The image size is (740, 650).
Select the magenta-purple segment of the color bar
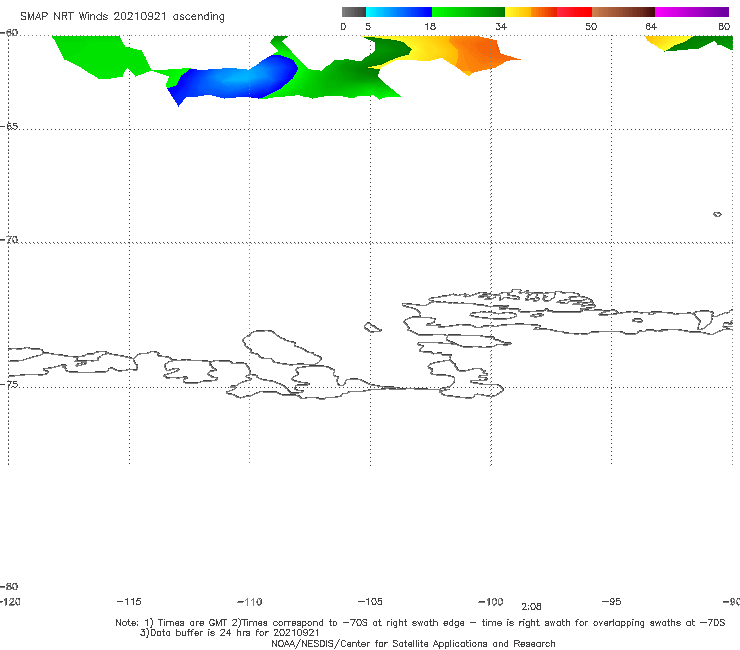(692, 12)
